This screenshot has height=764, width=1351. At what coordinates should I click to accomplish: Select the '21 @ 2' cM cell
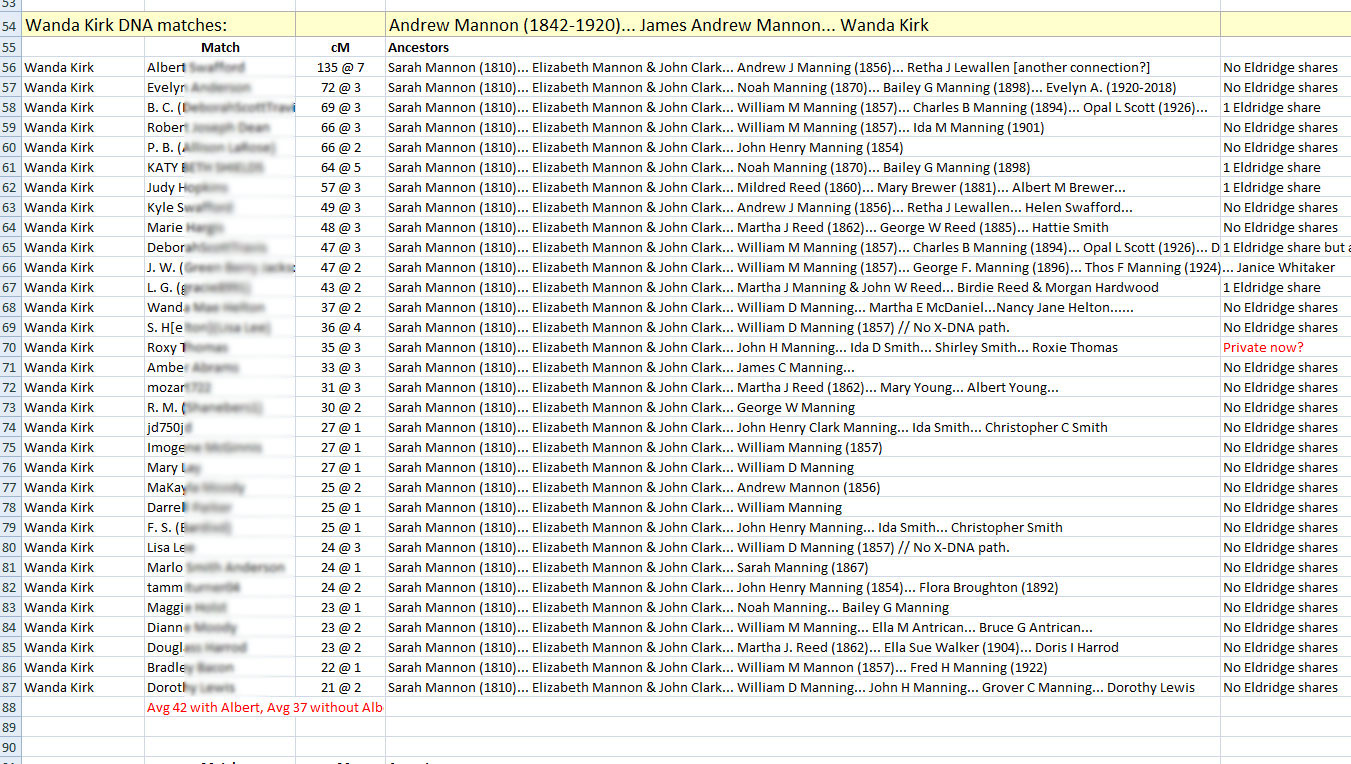[x=340, y=687]
